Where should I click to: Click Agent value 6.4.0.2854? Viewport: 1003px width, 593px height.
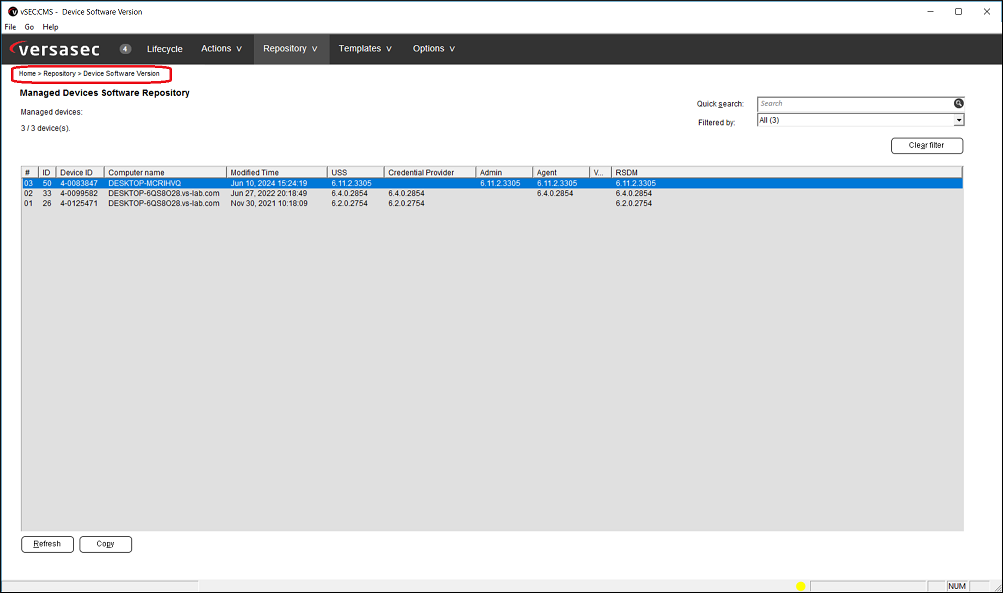pyautogui.click(x=555, y=193)
